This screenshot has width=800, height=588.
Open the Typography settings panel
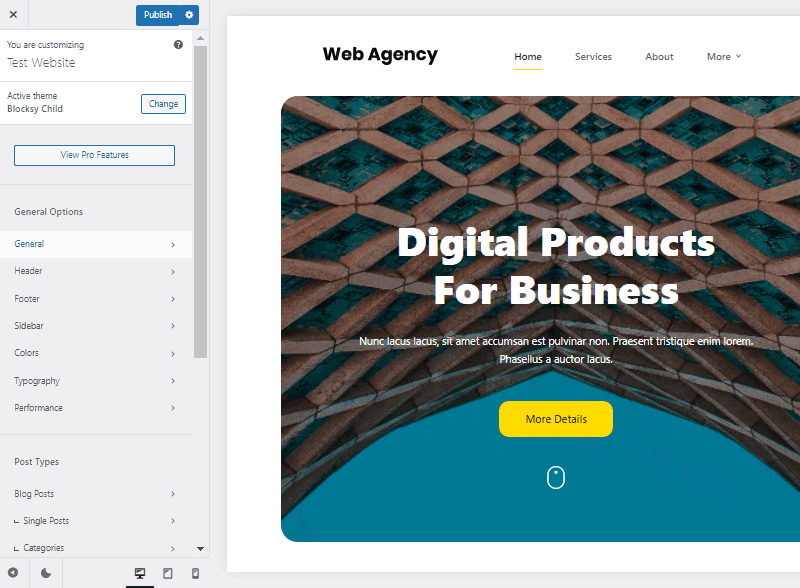95,381
